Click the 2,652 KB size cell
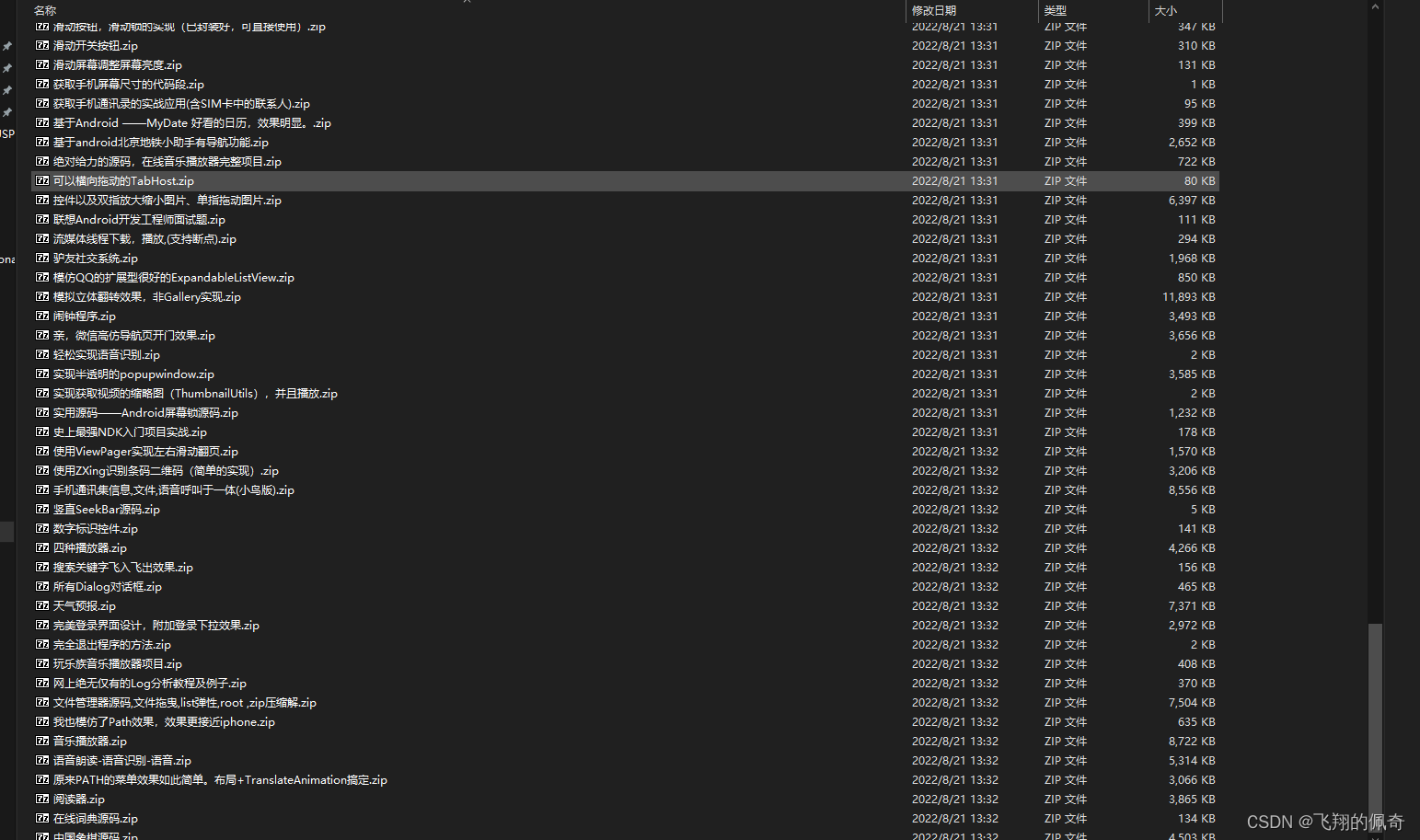The width and height of the screenshot is (1420, 840). point(1192,142)
